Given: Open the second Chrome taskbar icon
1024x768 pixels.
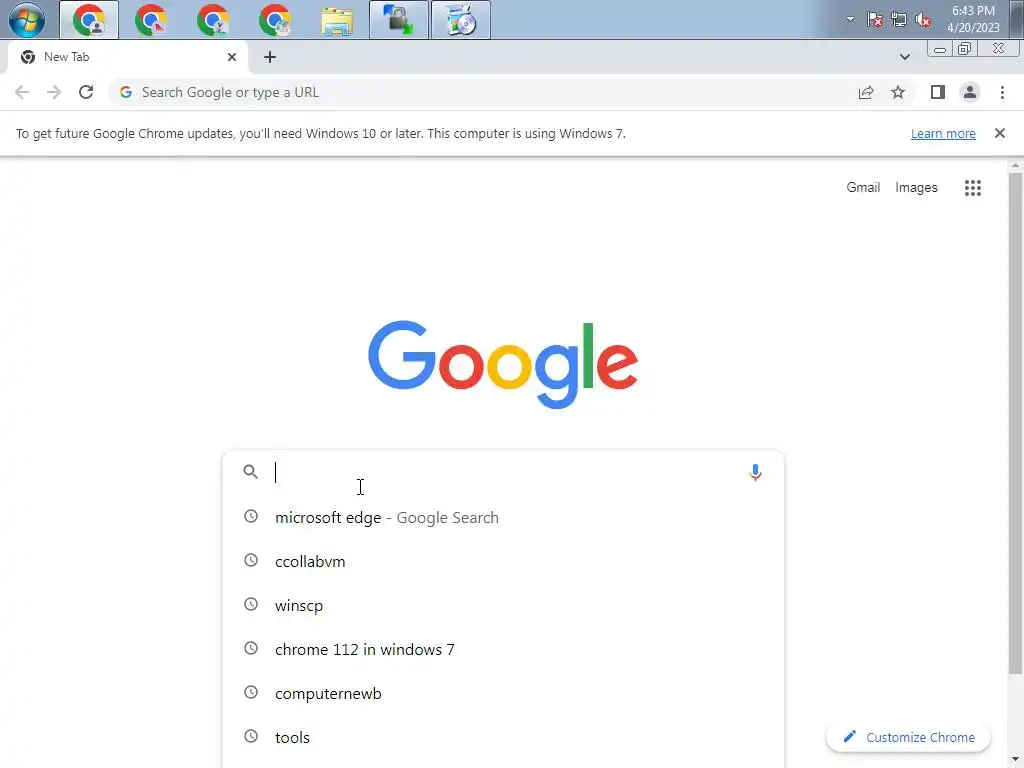Looking at the screenshot, I should click(x=150, y=20).
